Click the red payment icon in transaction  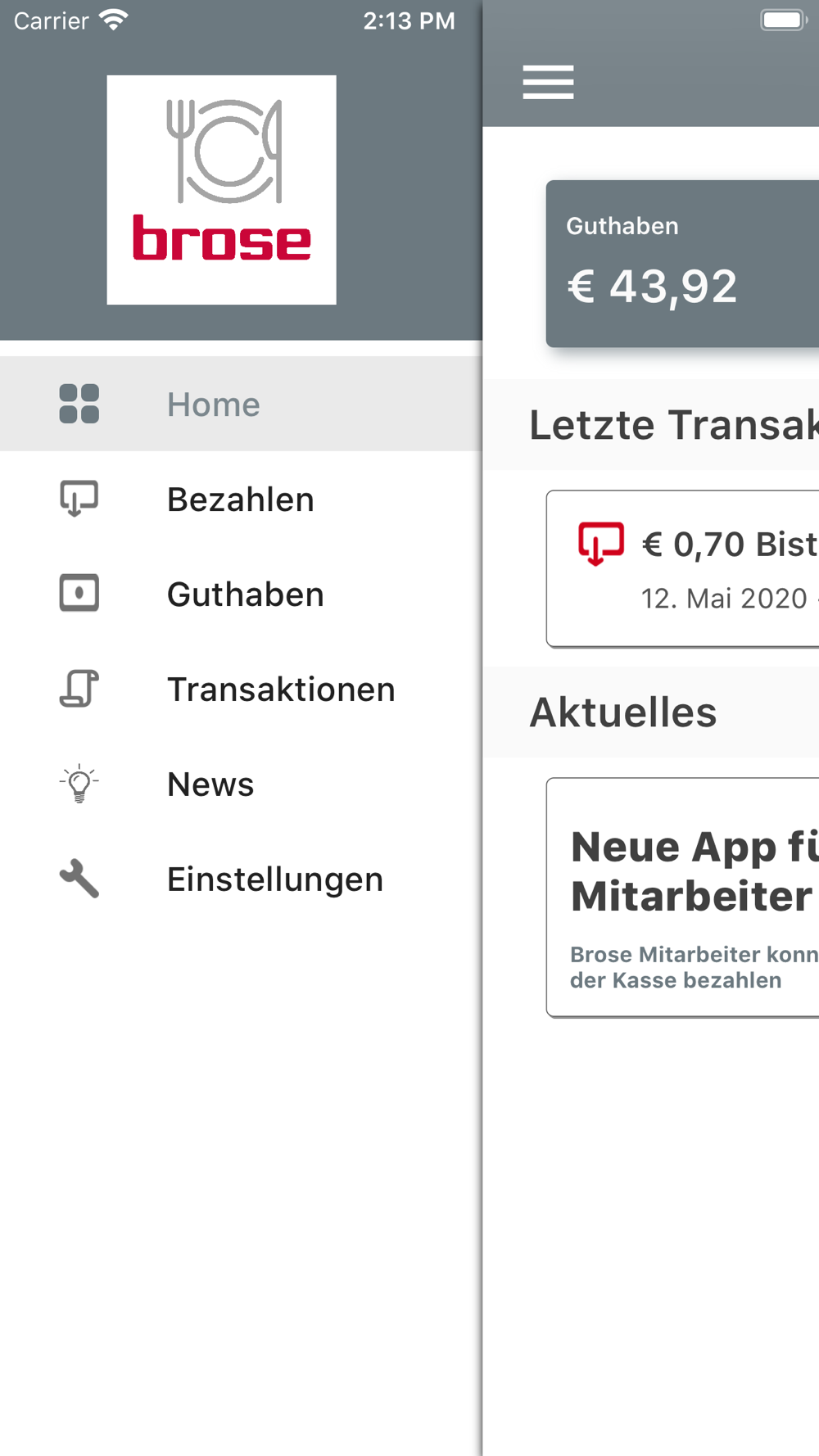pos(601,544)
